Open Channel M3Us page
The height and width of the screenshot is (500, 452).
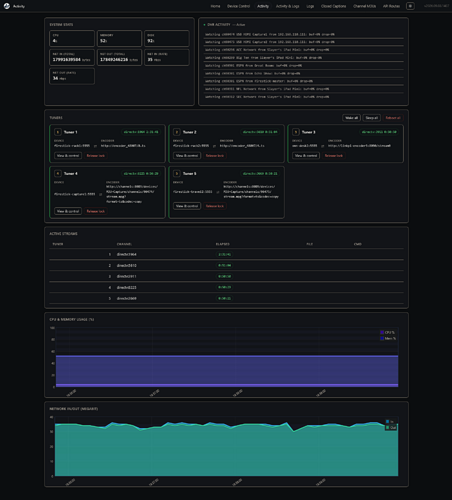364,6
